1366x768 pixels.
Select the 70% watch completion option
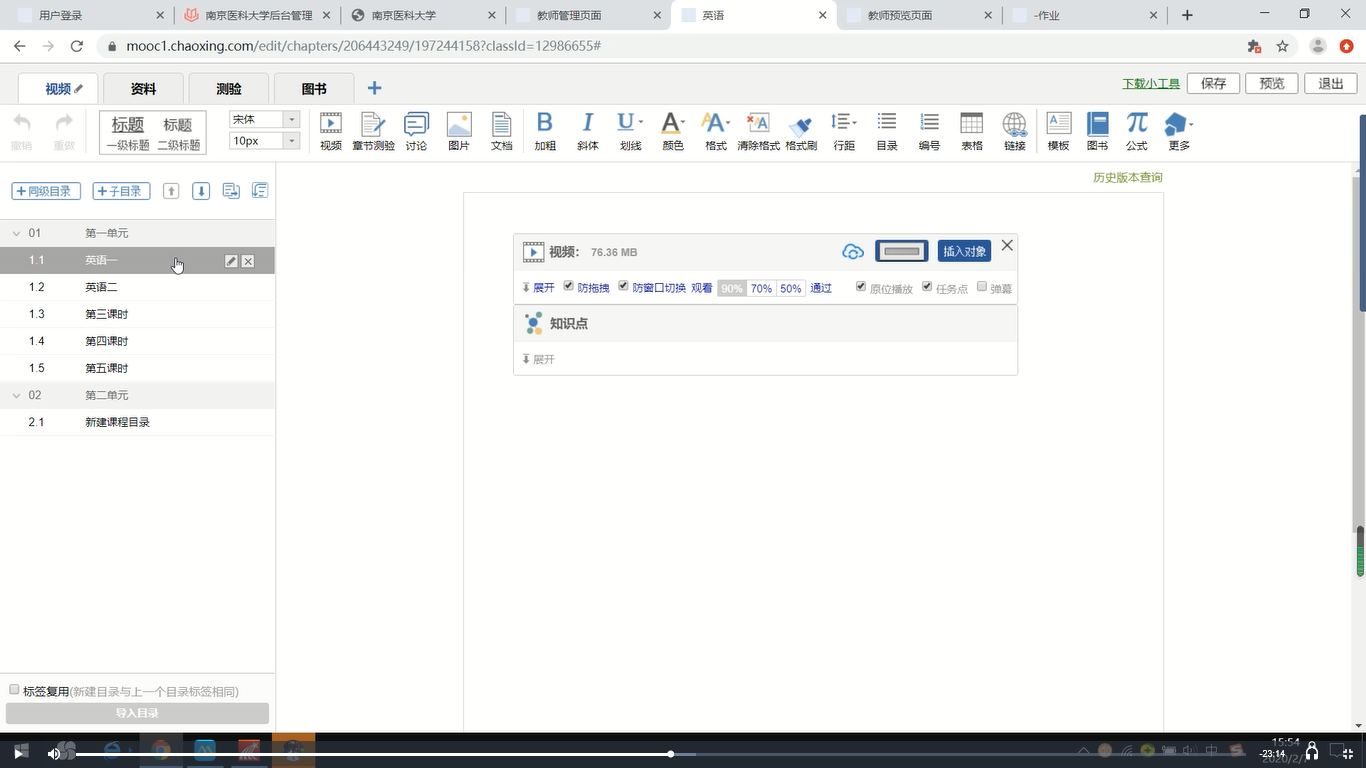tap(761, 288)
